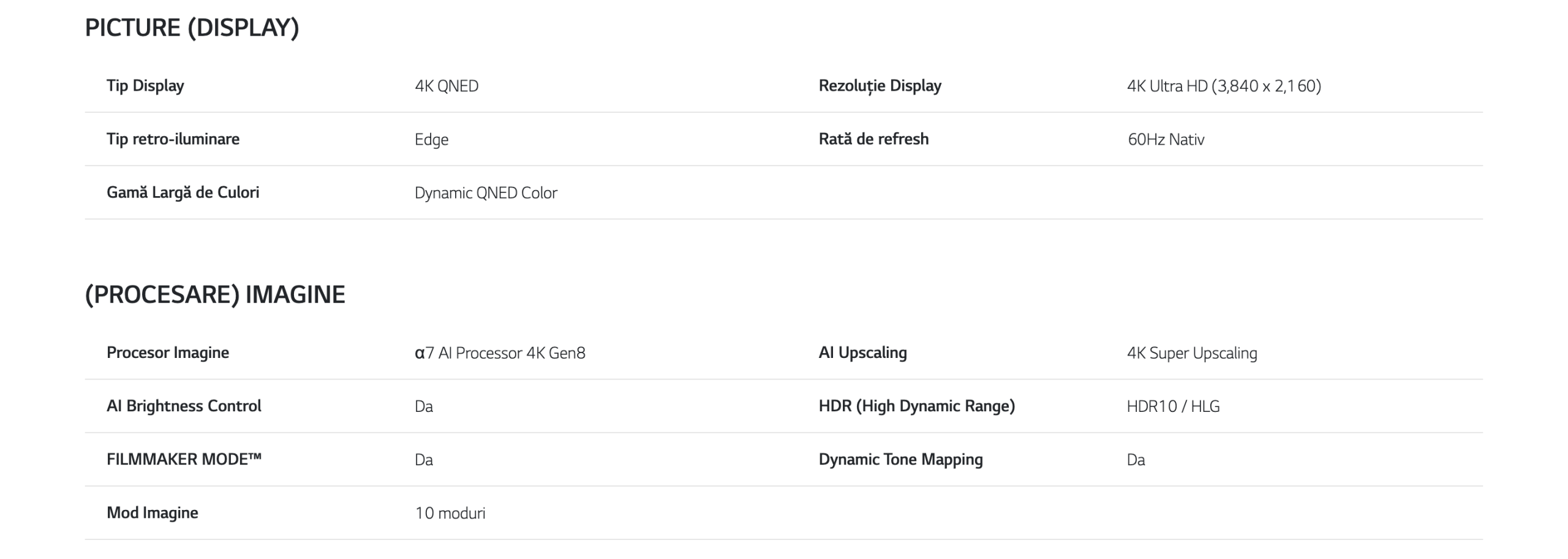Select the 4K QNED value text
This screenshot has height=559, width=1568.
[x=447, y=86]
